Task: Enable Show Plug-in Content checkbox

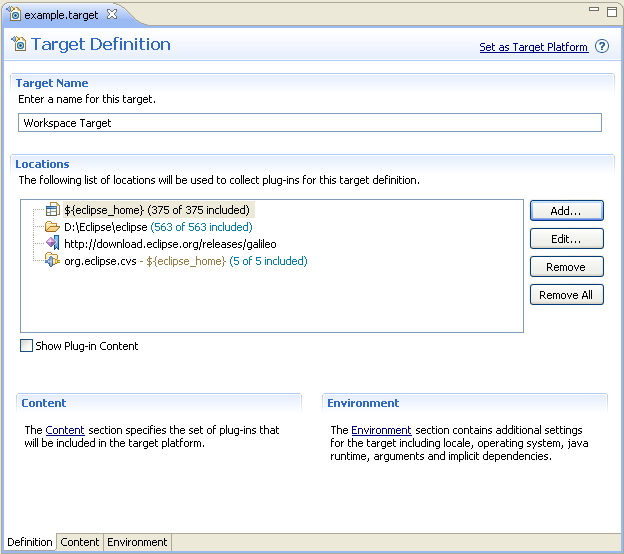Action: 27,346
